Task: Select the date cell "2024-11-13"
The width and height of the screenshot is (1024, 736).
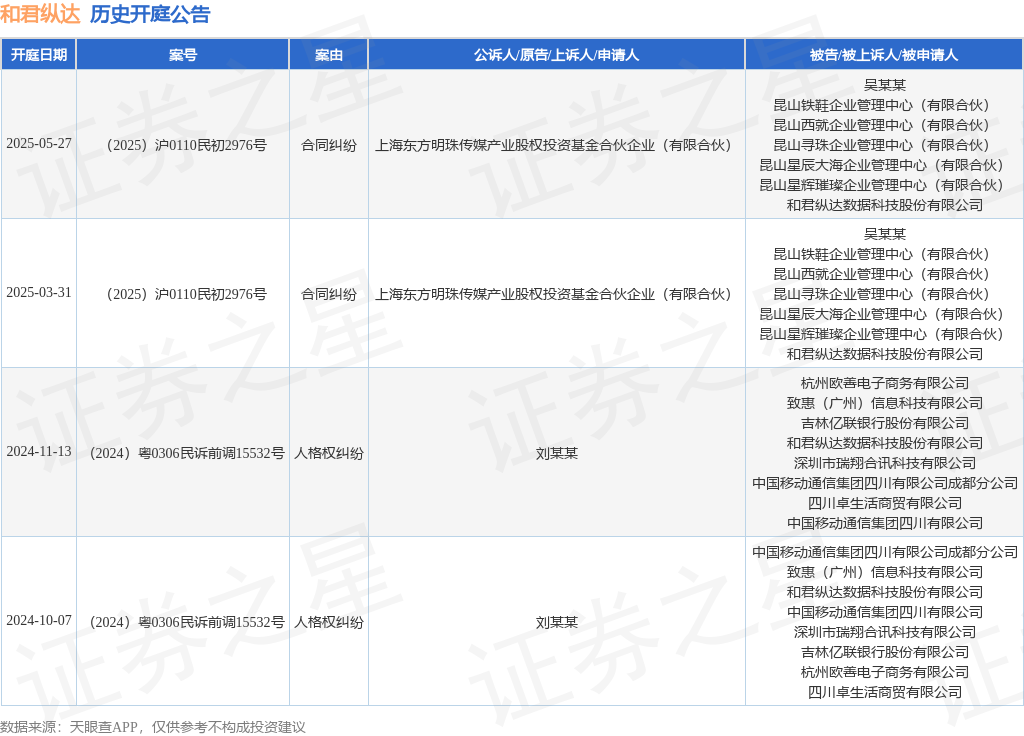Action: (x=39, y=452)
